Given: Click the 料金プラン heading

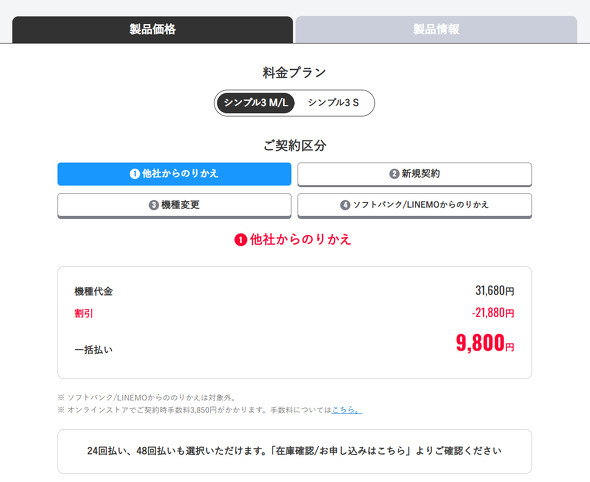Looking at the screenshot, I should tap(294, 73).
